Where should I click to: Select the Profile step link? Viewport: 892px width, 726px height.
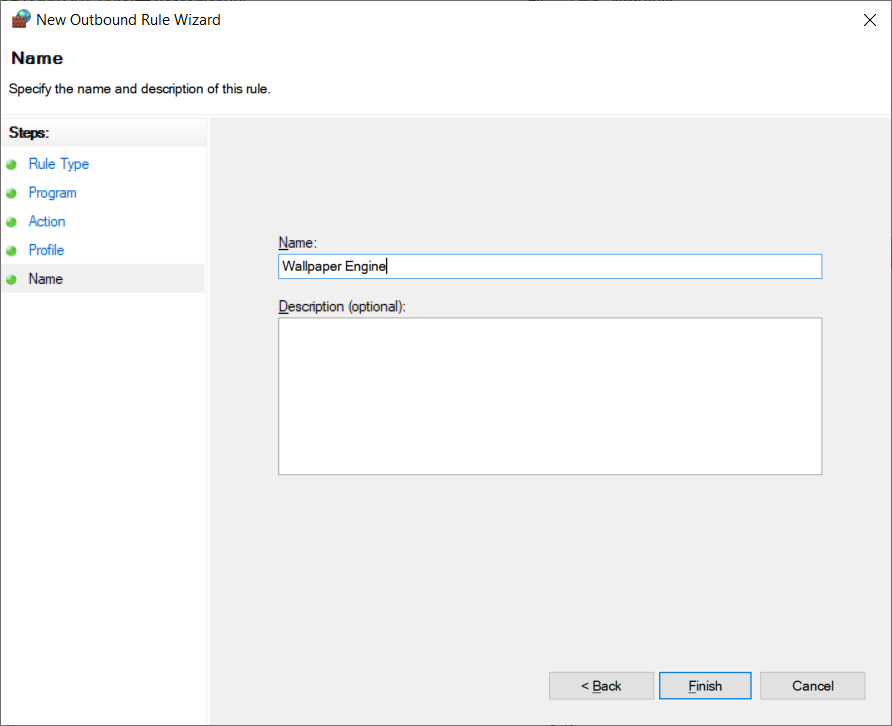click(x=46, y=250)
